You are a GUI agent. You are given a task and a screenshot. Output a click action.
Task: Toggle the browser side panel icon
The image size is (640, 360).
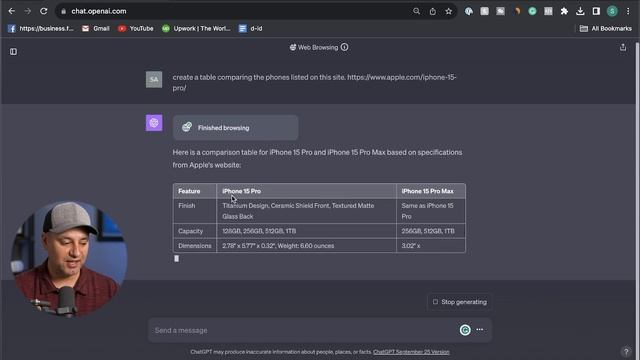596,11
